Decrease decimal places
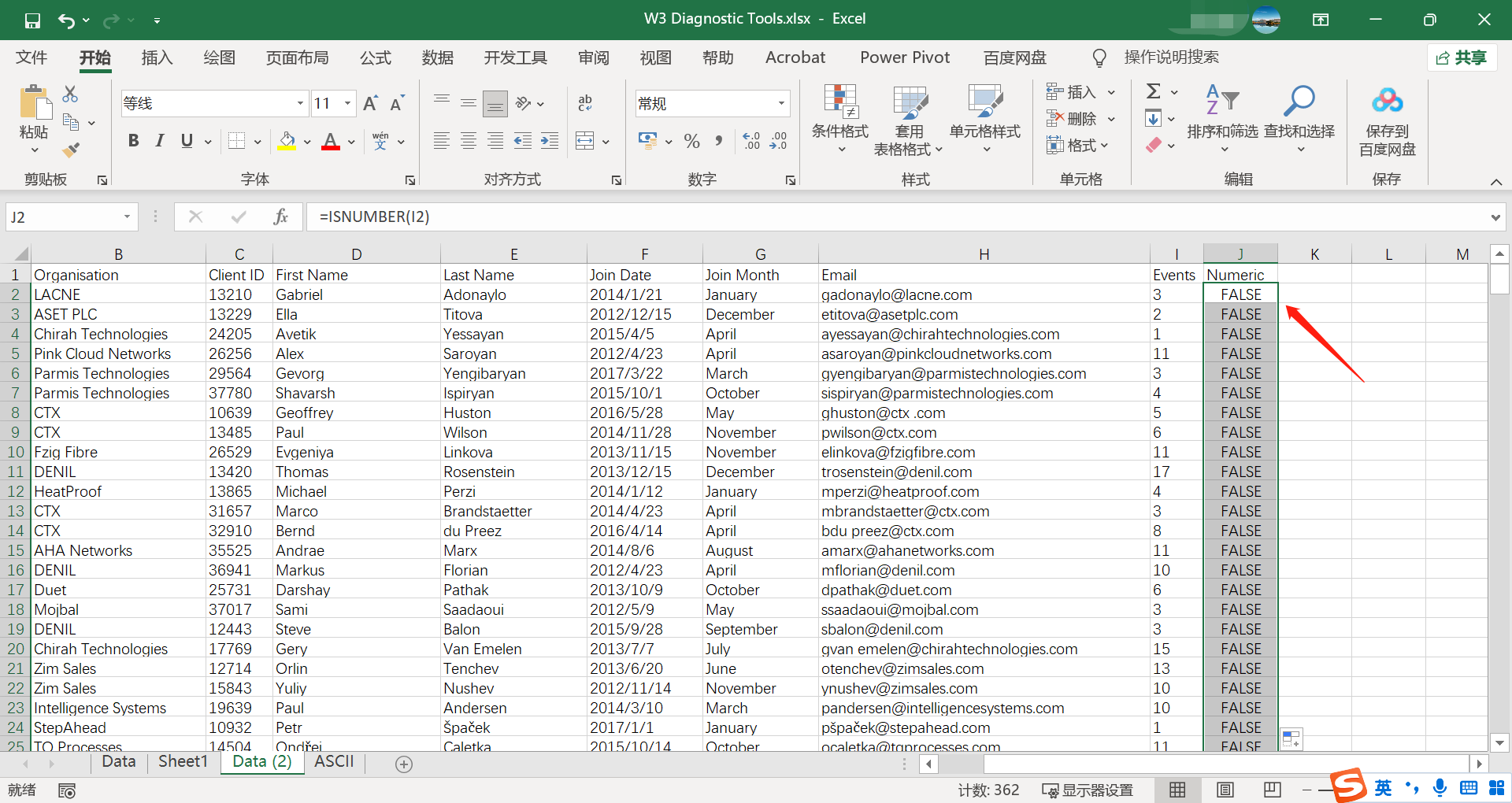 (x=778, y=141)
